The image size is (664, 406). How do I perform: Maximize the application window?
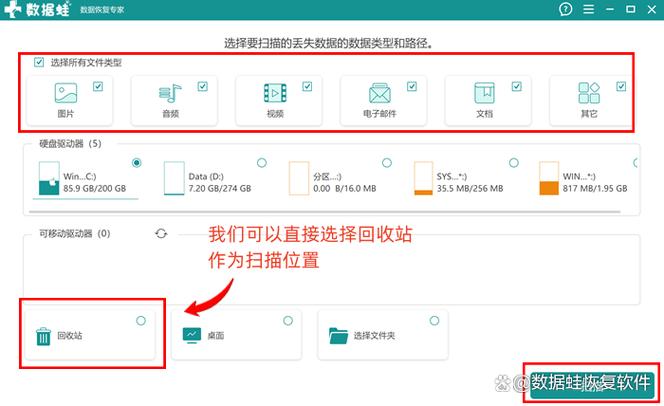[631, 9]
